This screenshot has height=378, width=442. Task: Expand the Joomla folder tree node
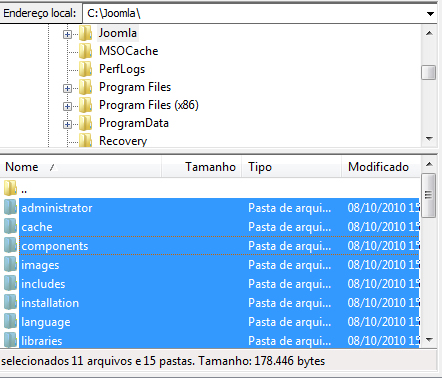tap(67, 34)
